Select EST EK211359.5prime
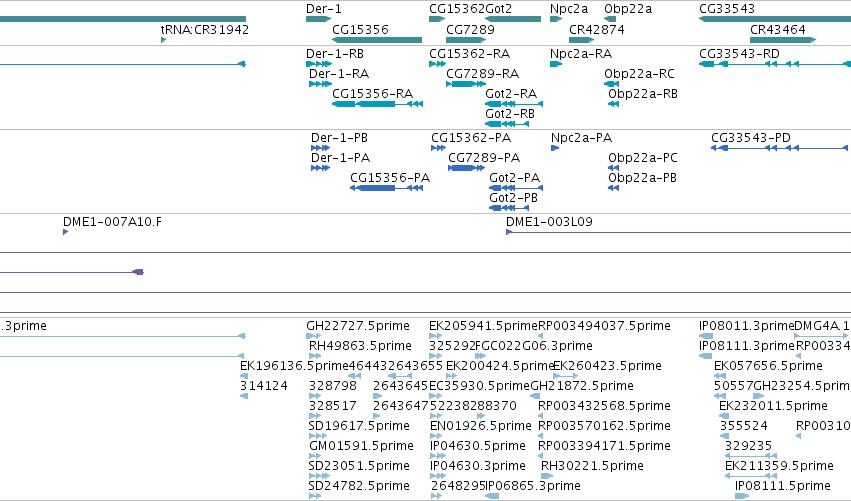This screenshot has height=501, width=851. pos(779,466)
